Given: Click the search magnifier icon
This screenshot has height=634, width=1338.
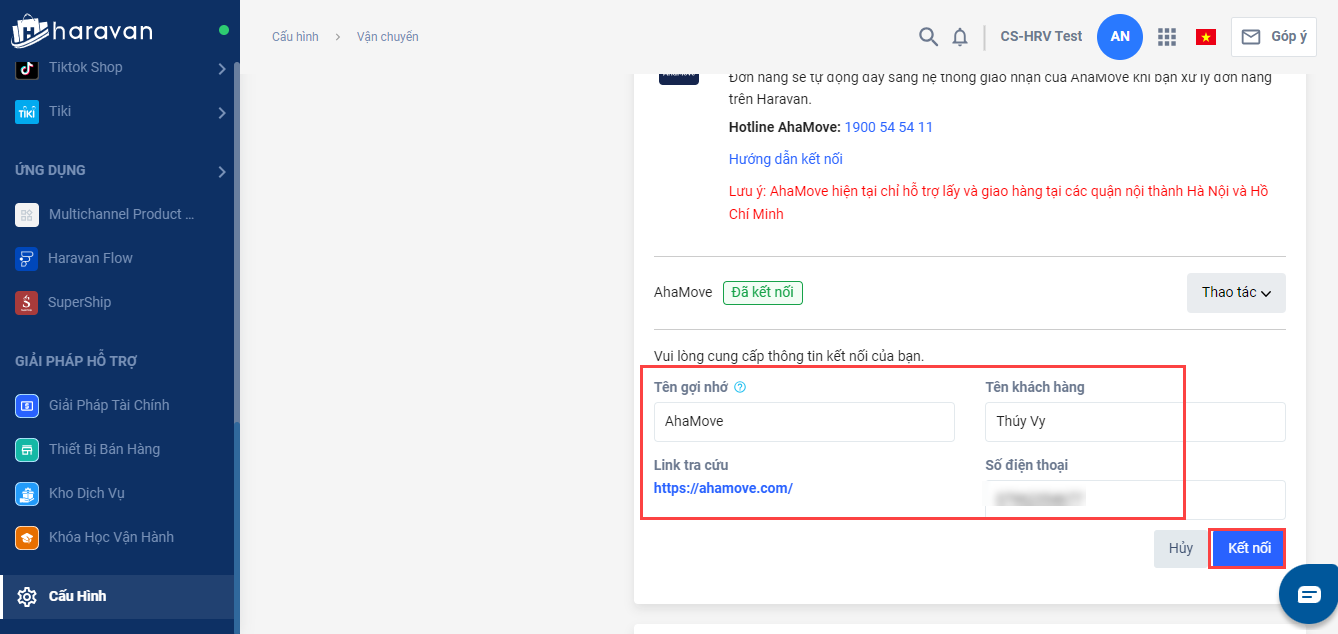Looking at the screenshot, I should tap(928, 37).
